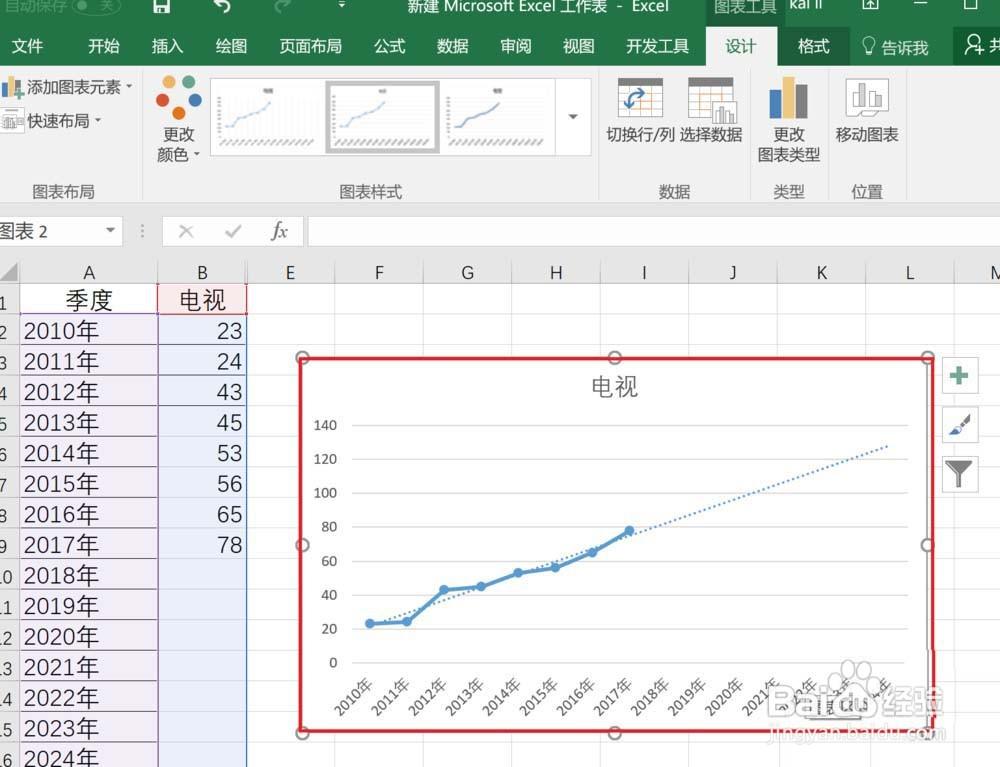Select column B header

click(x=202, y=273)
